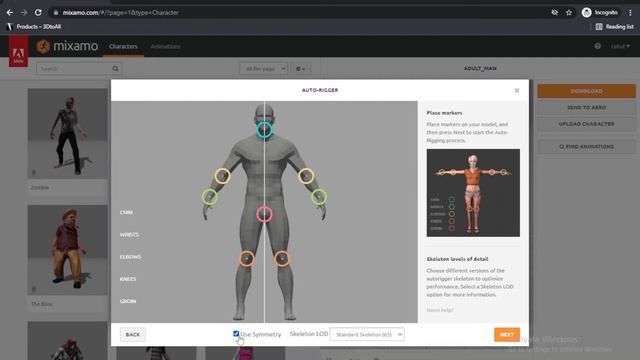640x360 pixels.
Task: Click the eye-crossed tracking protection icon
Action: point(554,13)
